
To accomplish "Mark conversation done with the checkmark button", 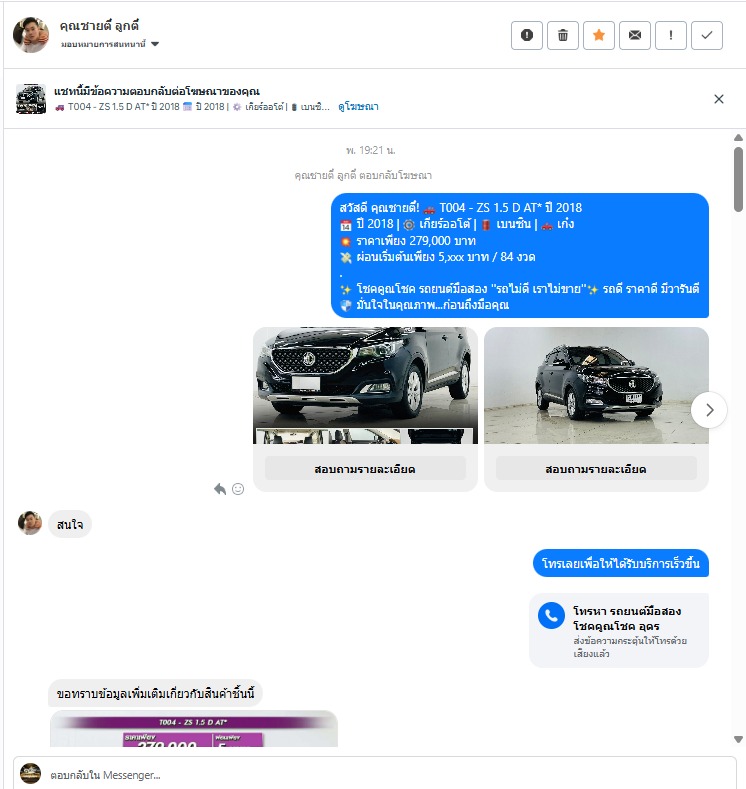I will 707,35.
